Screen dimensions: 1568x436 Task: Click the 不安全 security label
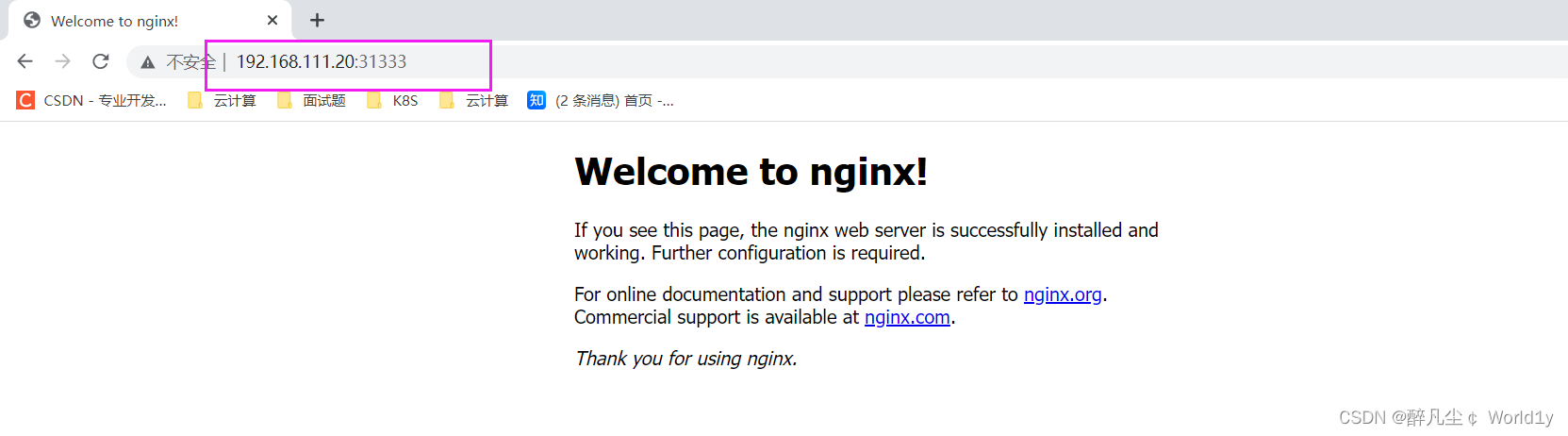[190, 62]
